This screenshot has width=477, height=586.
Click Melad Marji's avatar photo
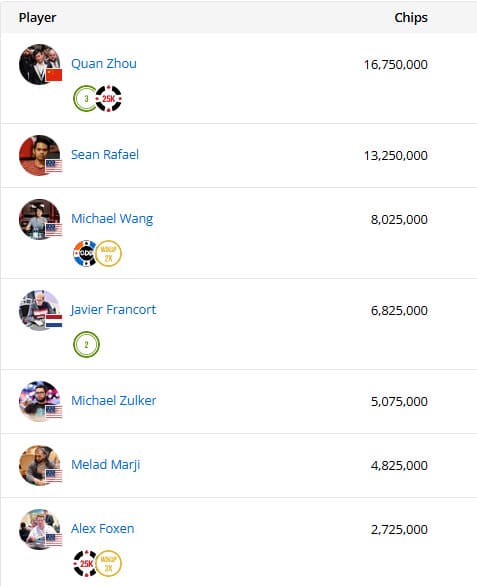(40, 465)
